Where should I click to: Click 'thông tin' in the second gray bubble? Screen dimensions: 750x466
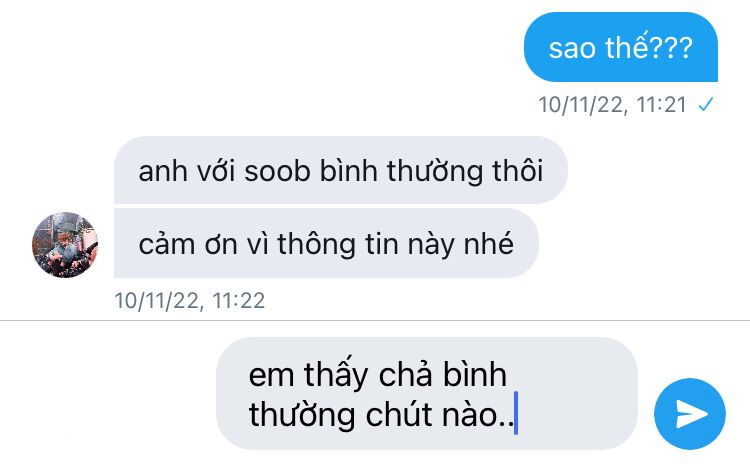pyautogui.click(x=338, y=244)
